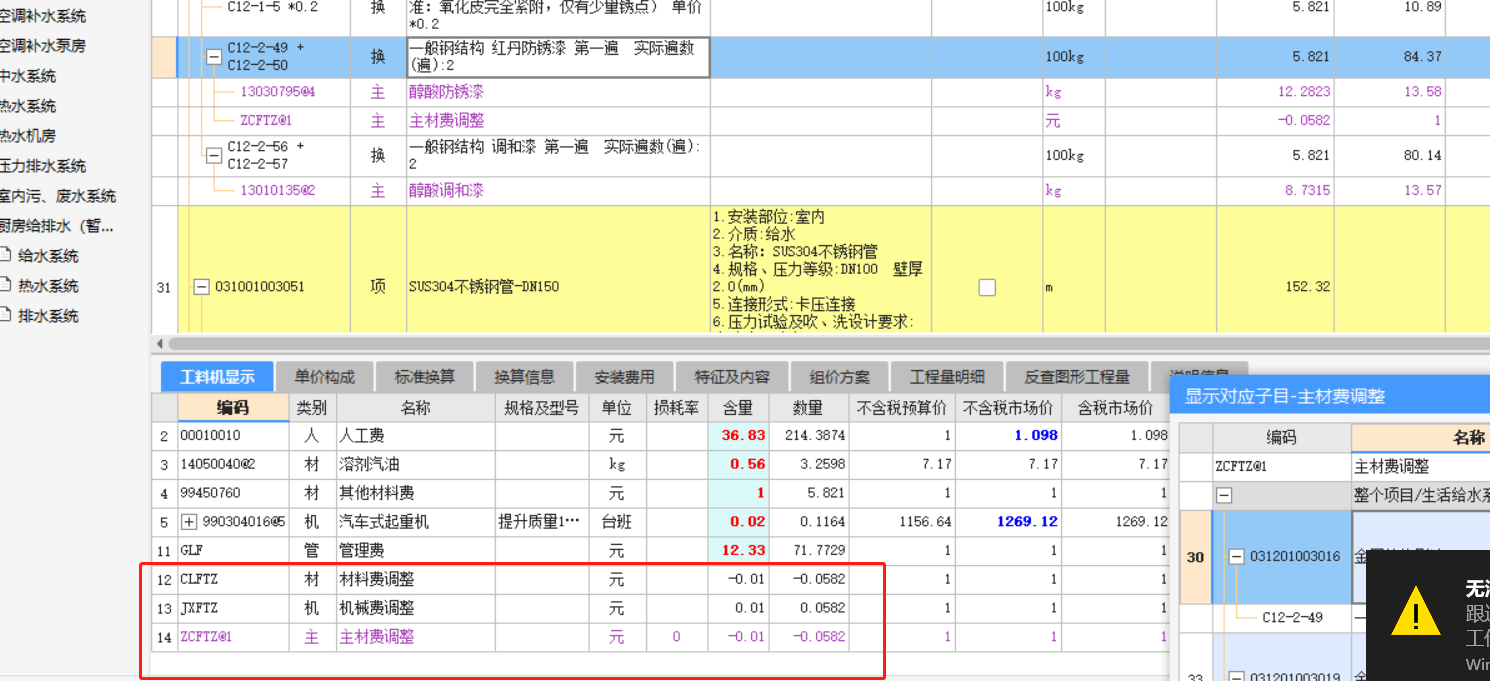1490x681 pixels.
Task: Open the 组价方案 tab
Action: click(840, 377)
